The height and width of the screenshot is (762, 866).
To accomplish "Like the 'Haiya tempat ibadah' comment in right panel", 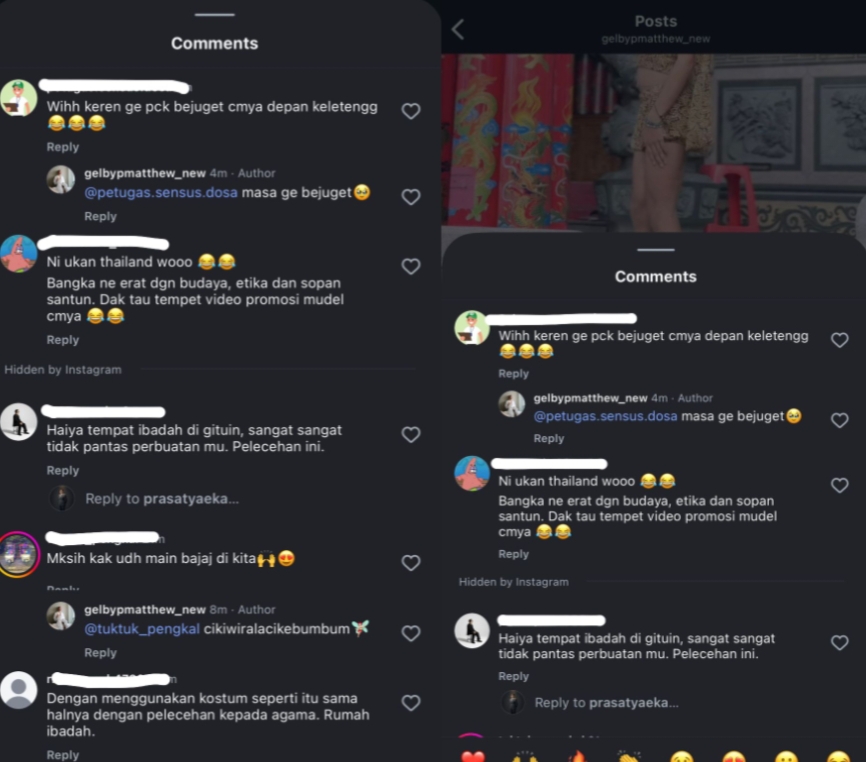I will [x=839, y=642].
